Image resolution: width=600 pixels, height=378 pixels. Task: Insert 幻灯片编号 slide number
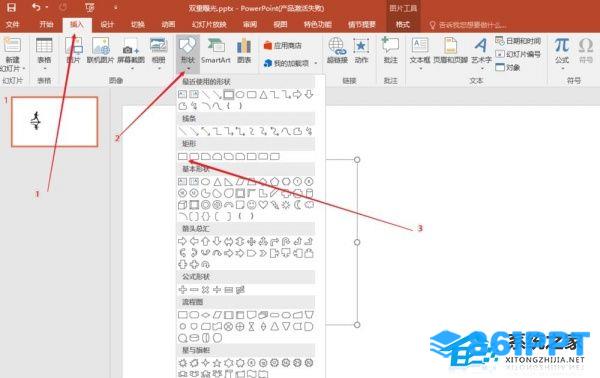pyautogui.click(x=518, y=54)
